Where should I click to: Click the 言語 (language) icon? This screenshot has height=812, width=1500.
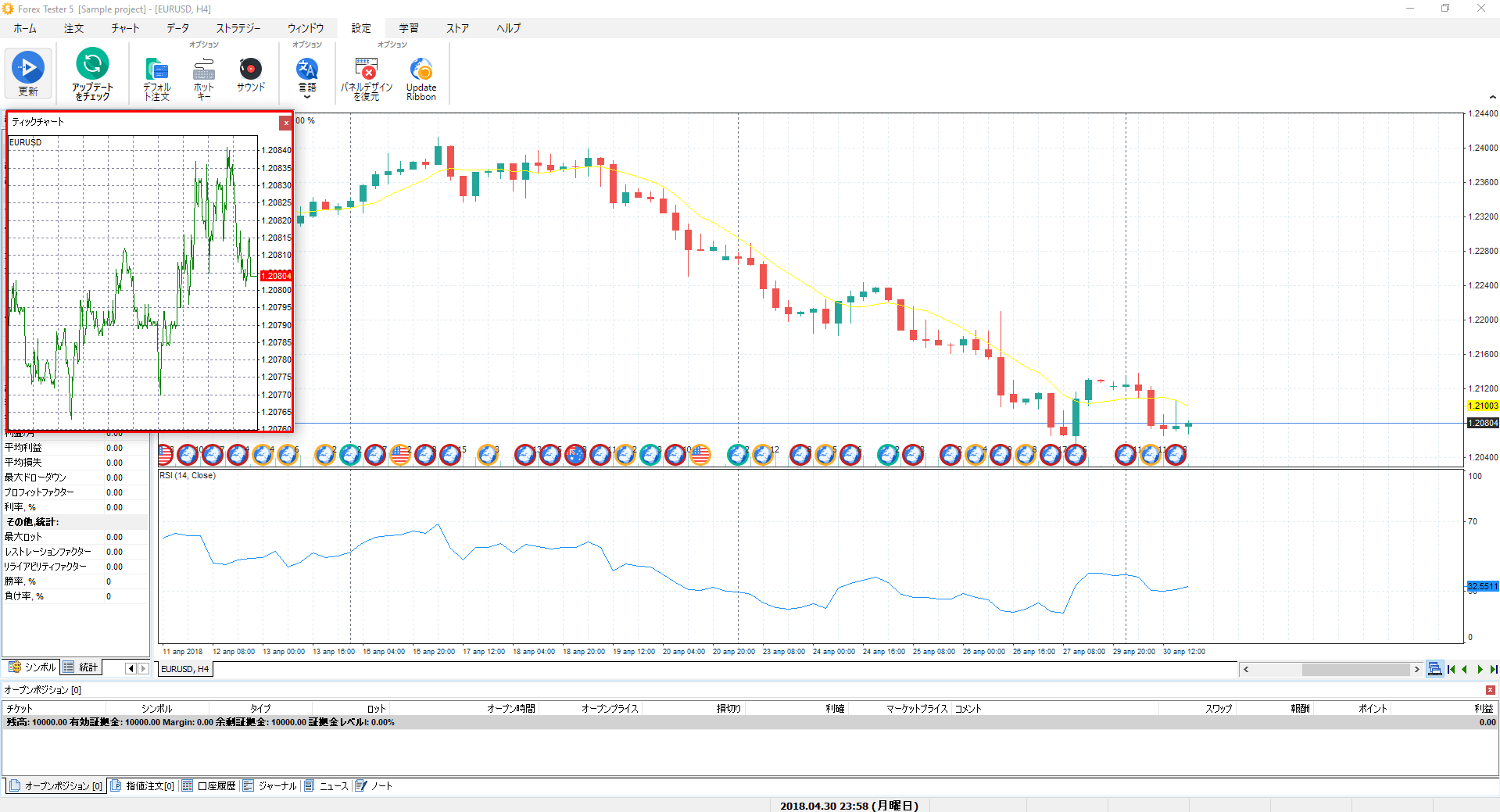[306, 70]
